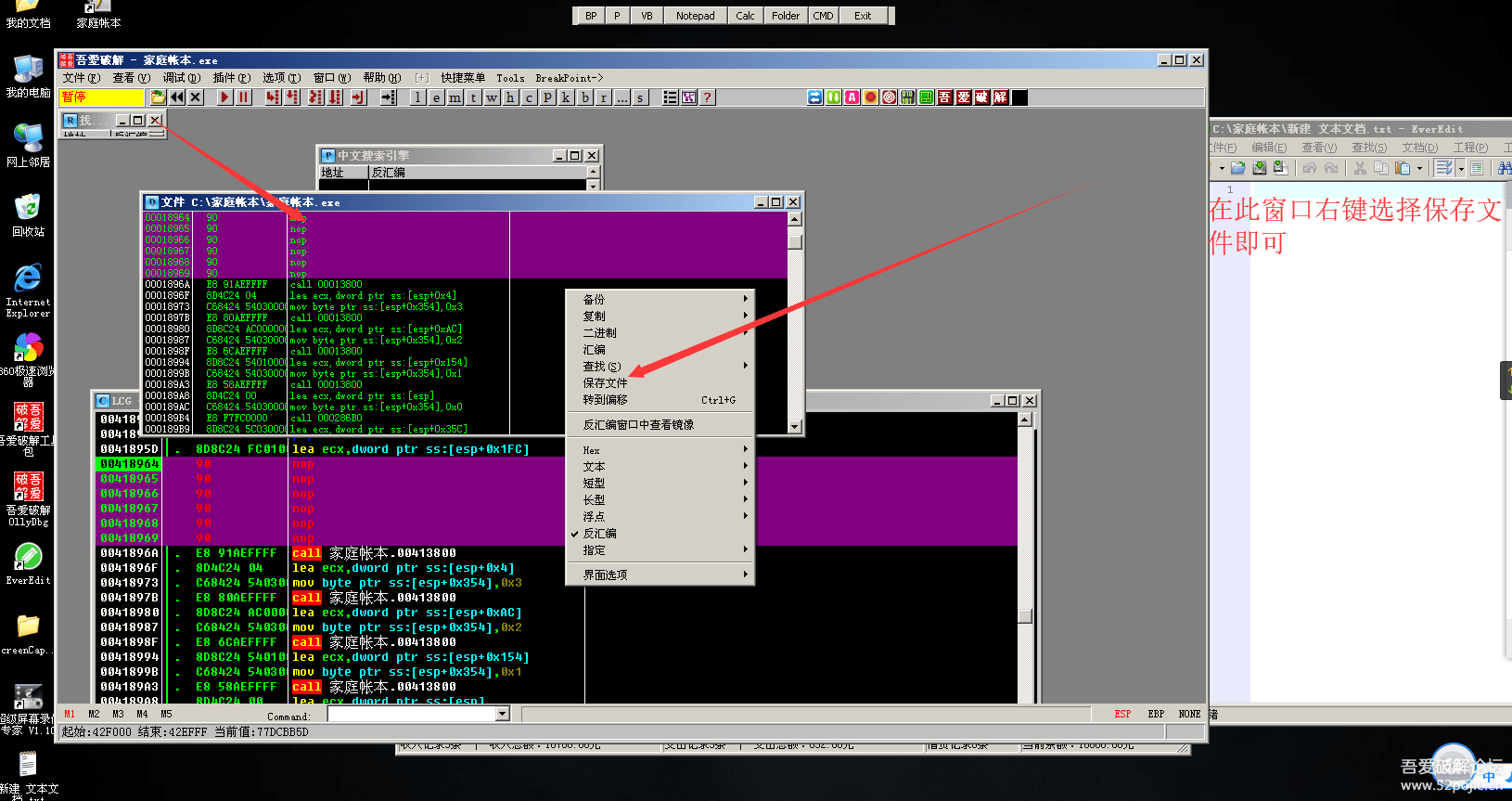The height and width of the screenshot is (801, 1512).
Task: Select 反汇编窗口中查看镜像 entry
Action: pyautogui.click(x=660, y=425)
